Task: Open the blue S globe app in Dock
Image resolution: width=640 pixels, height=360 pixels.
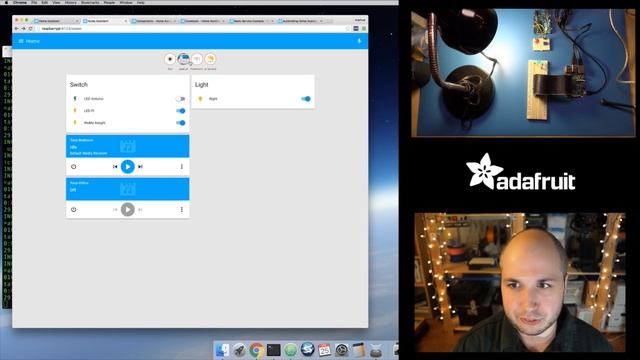Action: pyautogui.click(x=308, y=350)
